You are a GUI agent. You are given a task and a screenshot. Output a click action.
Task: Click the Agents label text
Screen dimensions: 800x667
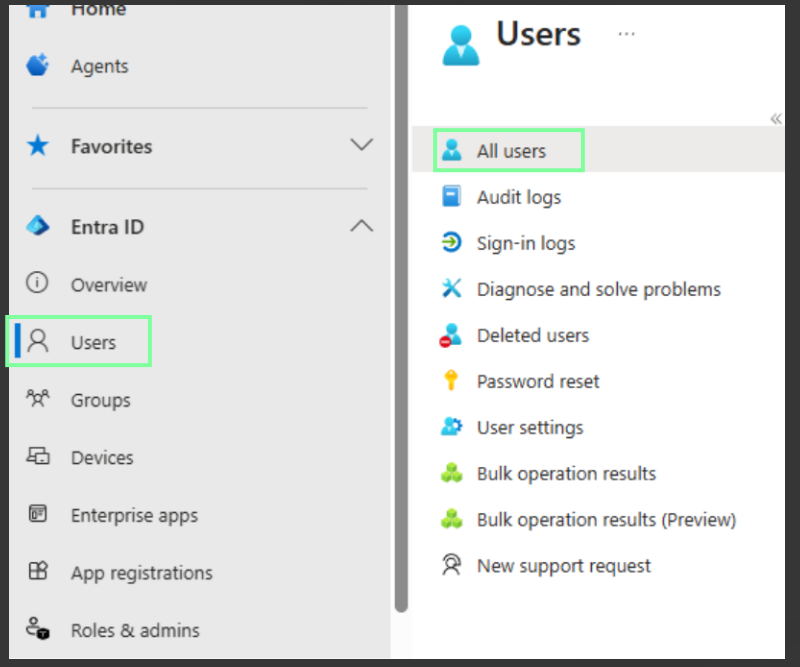pos(99,66)
